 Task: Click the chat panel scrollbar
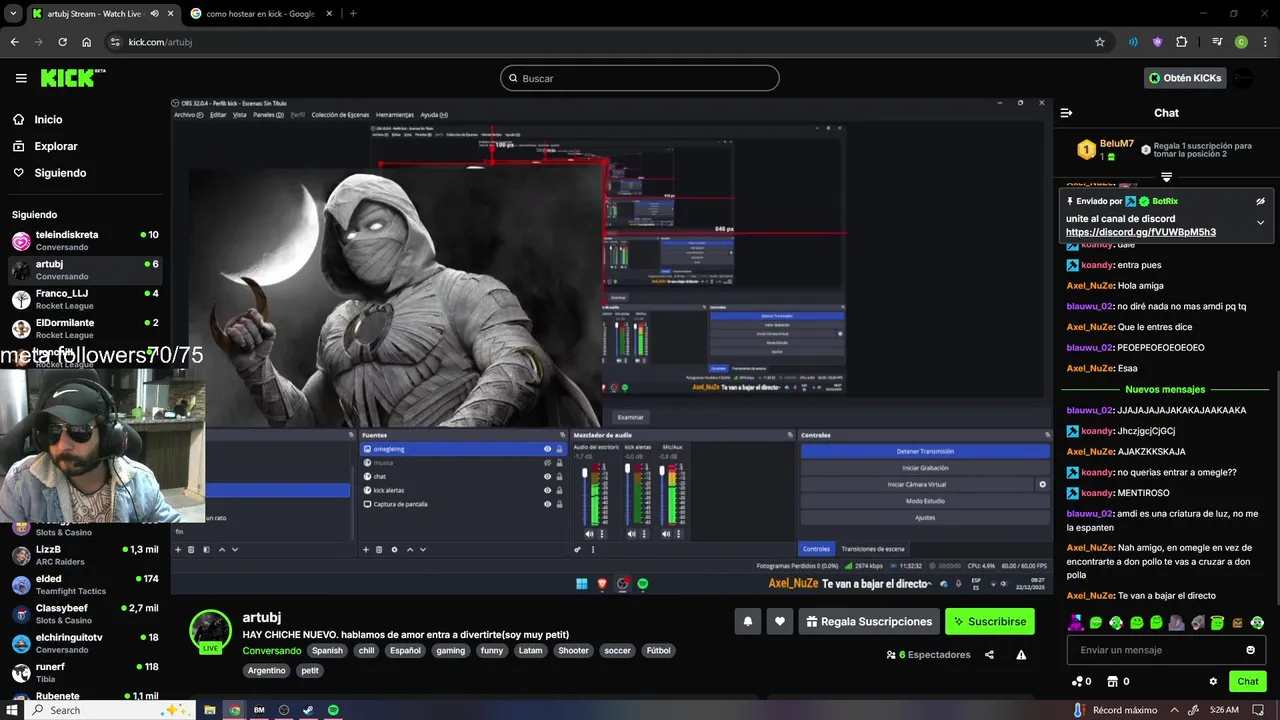coord(1277,490)
